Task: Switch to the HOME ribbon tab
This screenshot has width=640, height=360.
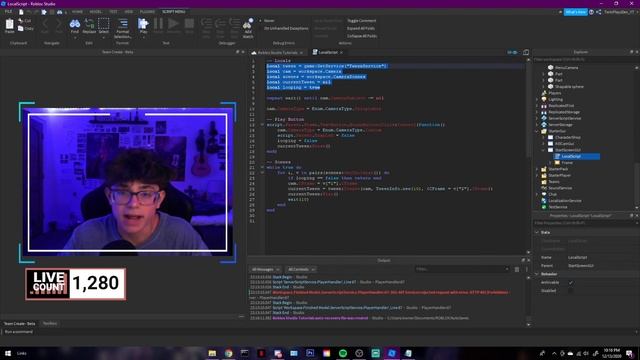Action: tap(77, 12)
